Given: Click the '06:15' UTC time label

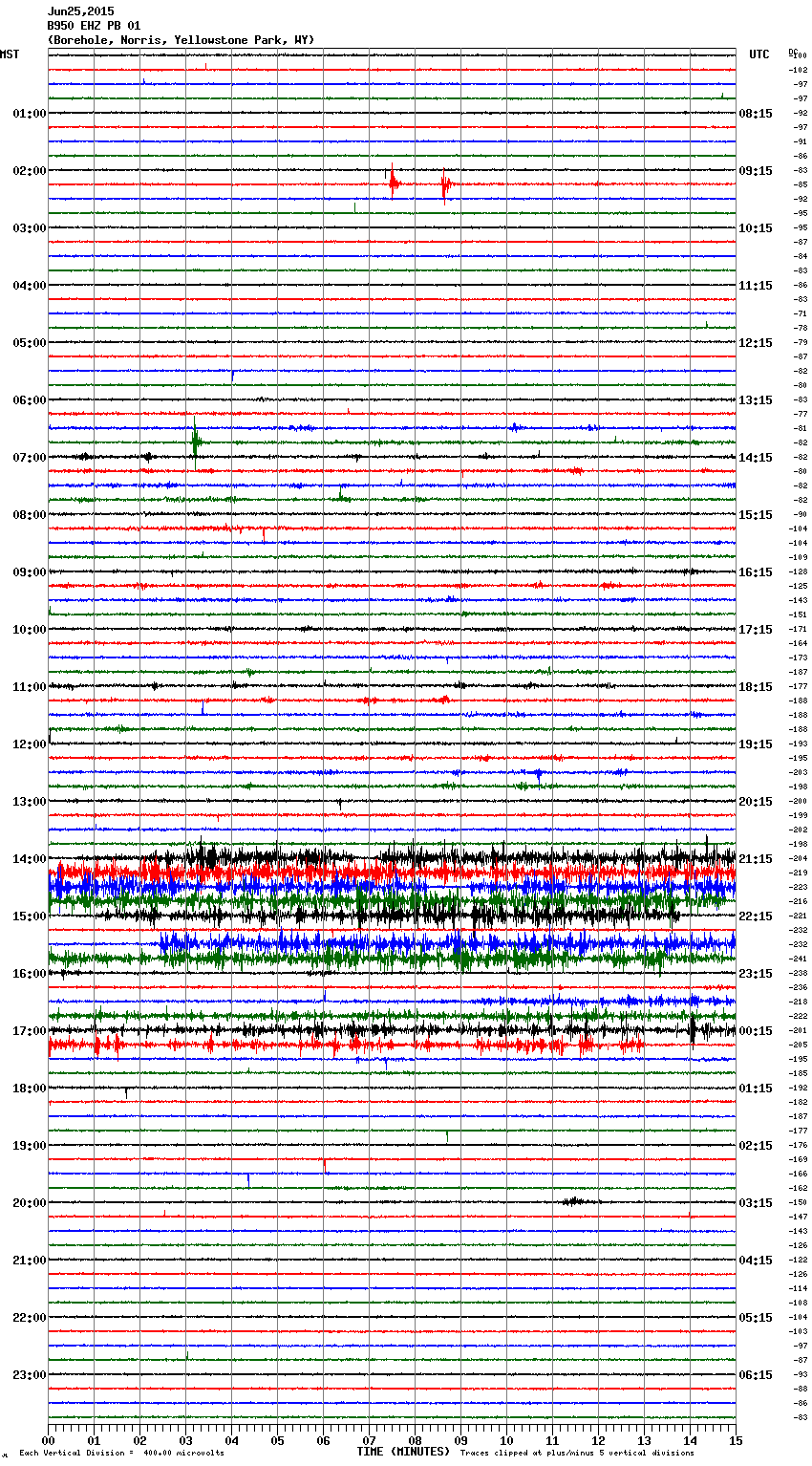Looking at the screenshot, I should (x=756, y=1375).
